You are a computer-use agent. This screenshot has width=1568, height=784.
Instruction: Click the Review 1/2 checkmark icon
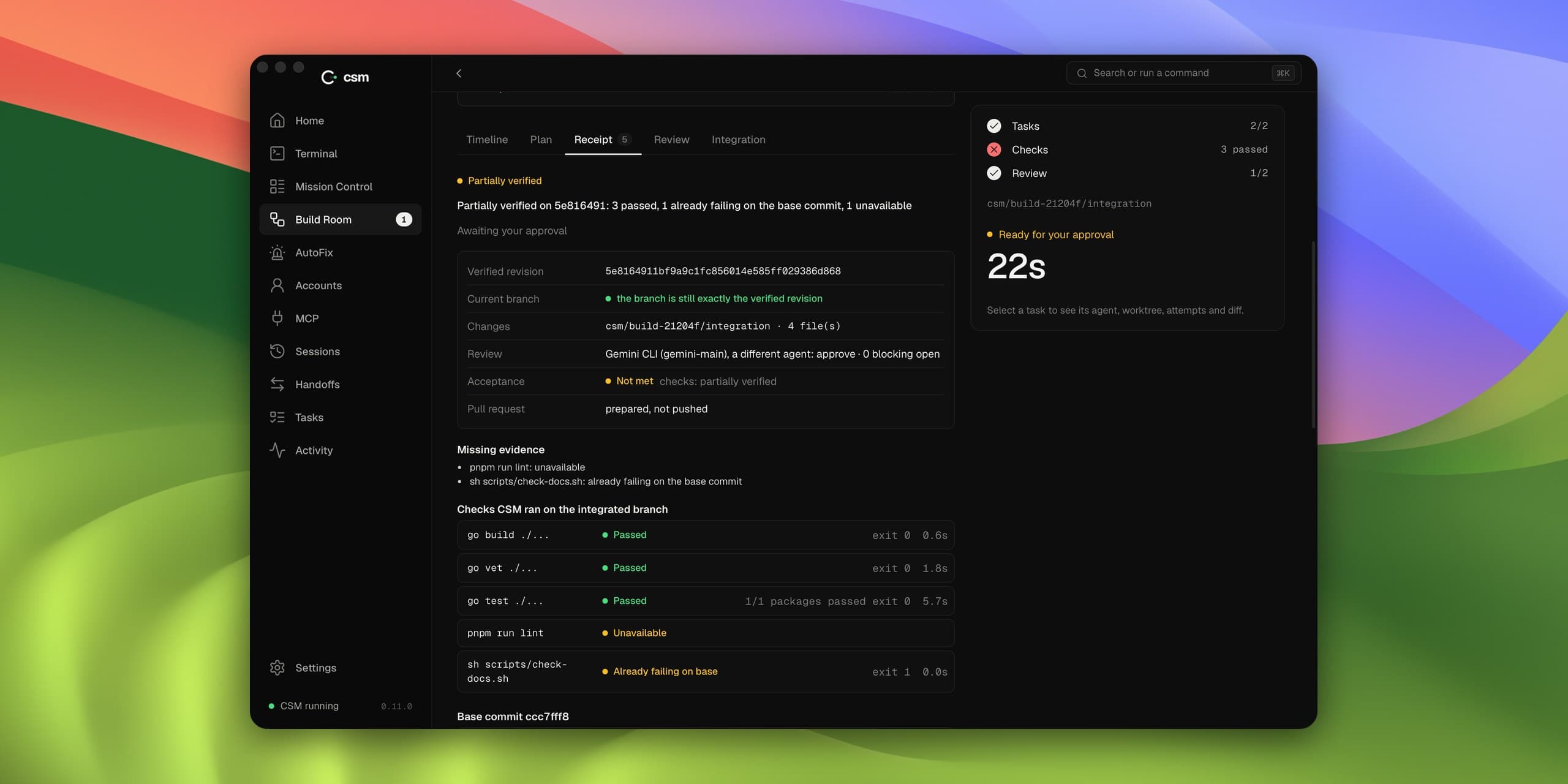point(994,173)
